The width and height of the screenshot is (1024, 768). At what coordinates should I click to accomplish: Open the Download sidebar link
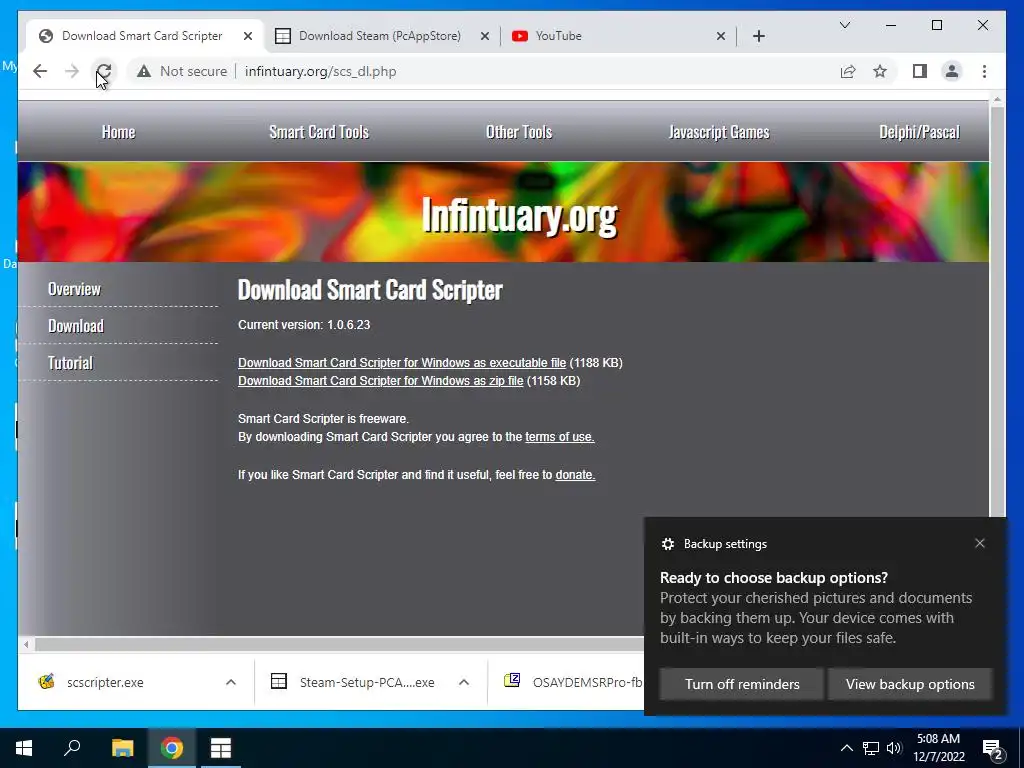click(x=76, y=326)
